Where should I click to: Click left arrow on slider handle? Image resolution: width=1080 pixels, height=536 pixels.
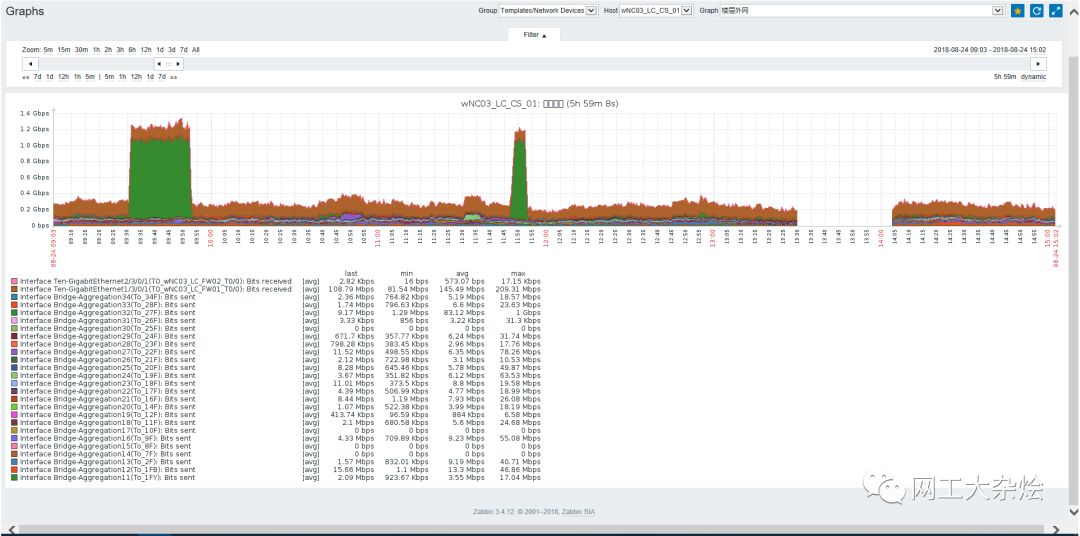tap(159, 63)
